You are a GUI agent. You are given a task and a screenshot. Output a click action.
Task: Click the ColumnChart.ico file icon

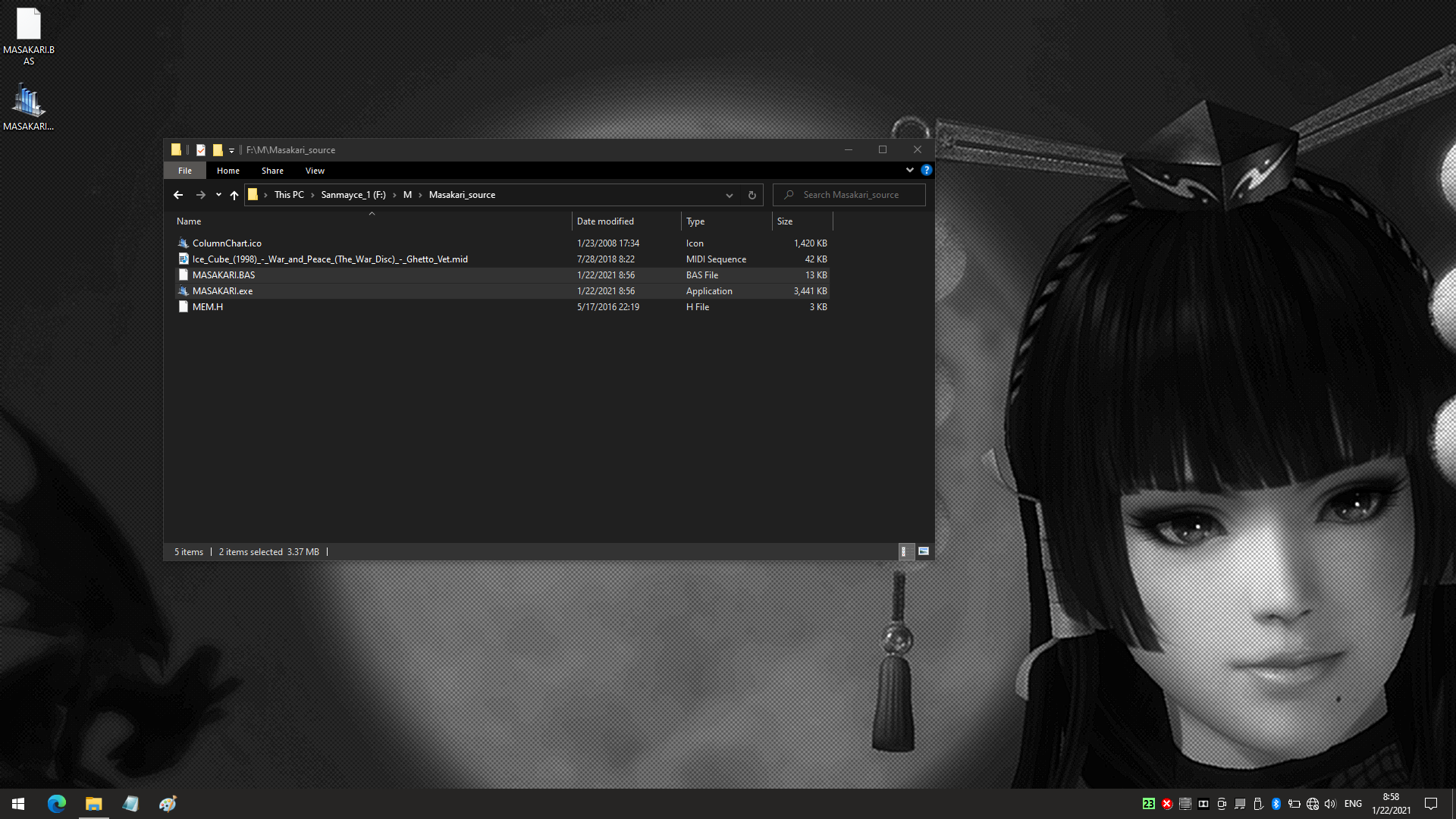[x=183, y=243]
